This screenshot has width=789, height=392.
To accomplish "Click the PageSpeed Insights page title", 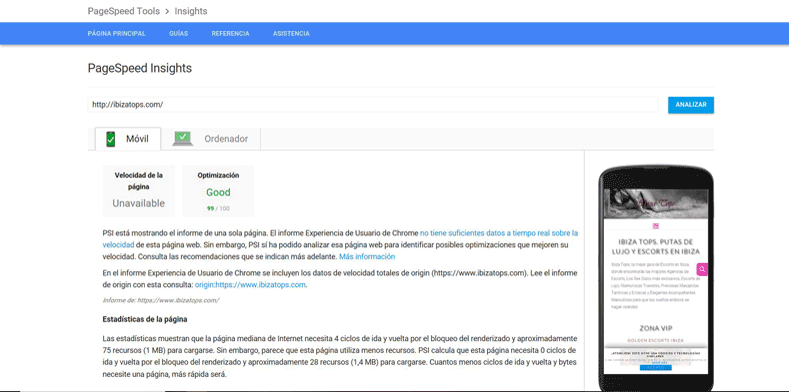I will pos(140,68).
